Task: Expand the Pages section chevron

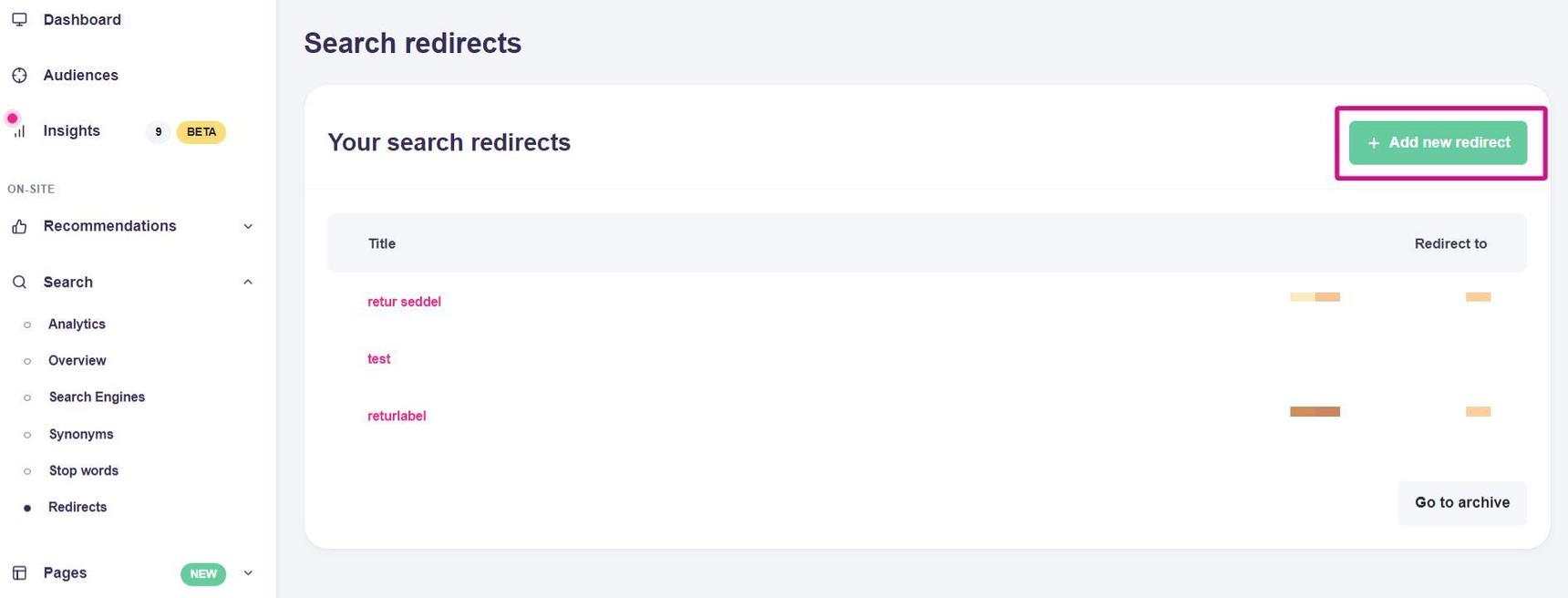Action: [x=248, y=573]
